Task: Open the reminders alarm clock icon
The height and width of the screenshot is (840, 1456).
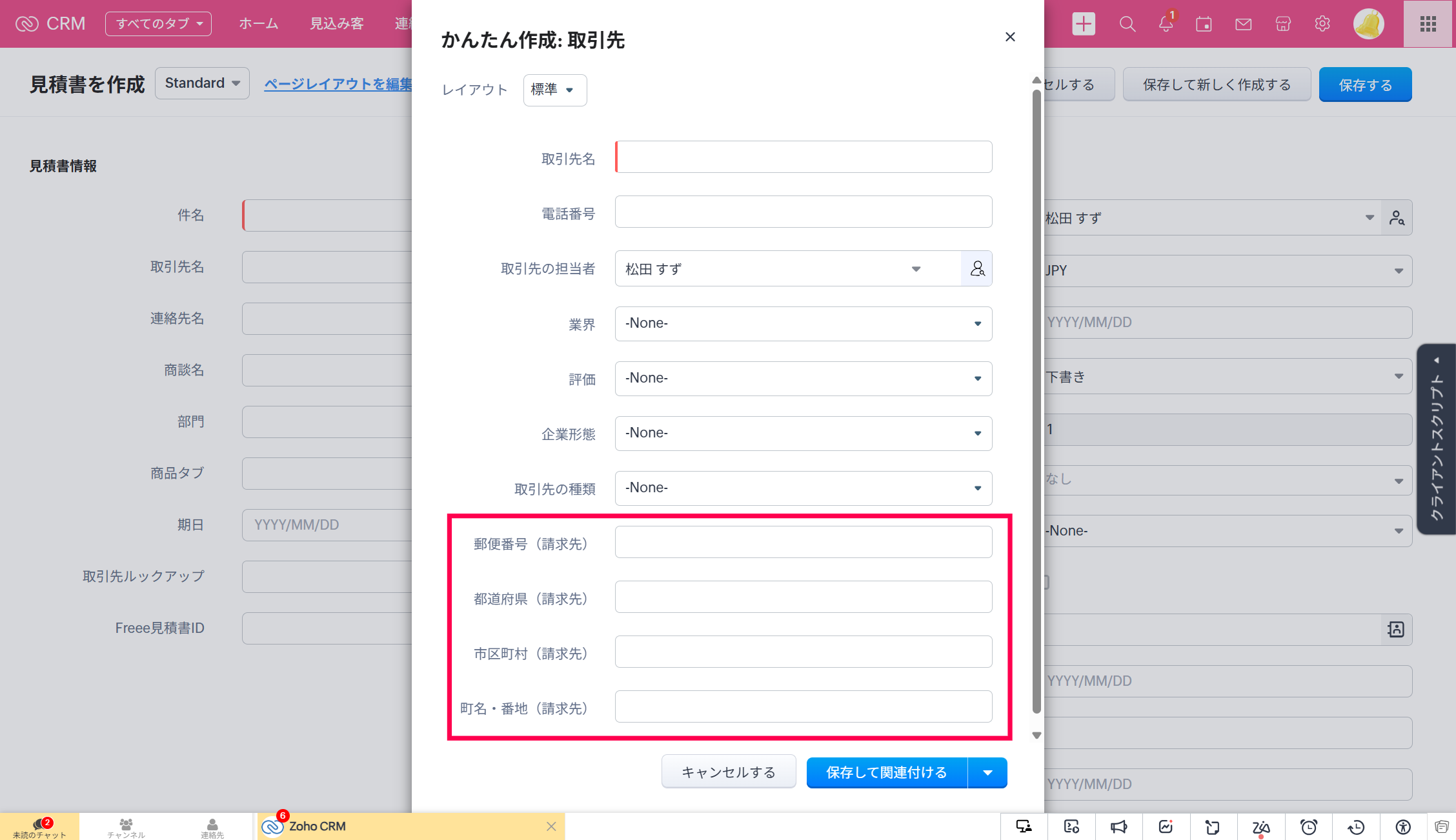Action: (1308, 827)
